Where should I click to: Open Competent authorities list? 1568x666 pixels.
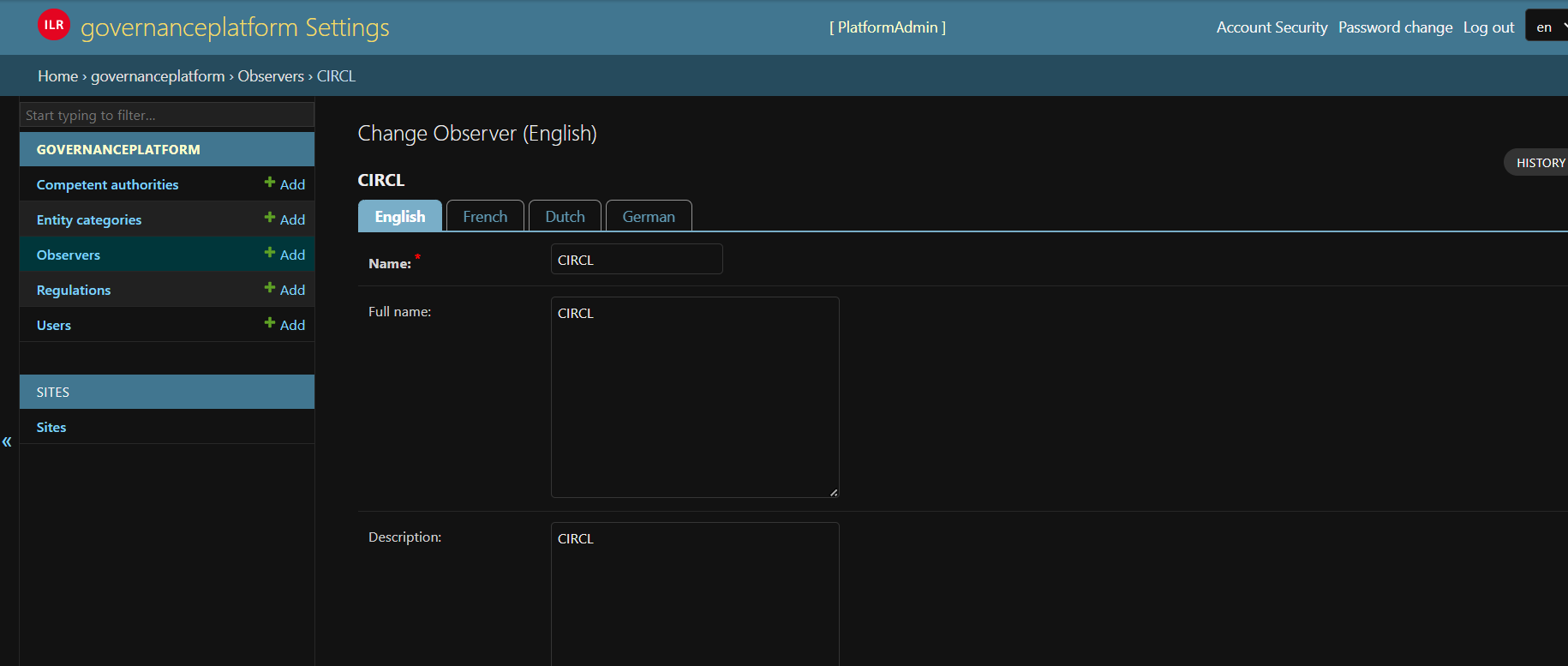tap(107, 184)
